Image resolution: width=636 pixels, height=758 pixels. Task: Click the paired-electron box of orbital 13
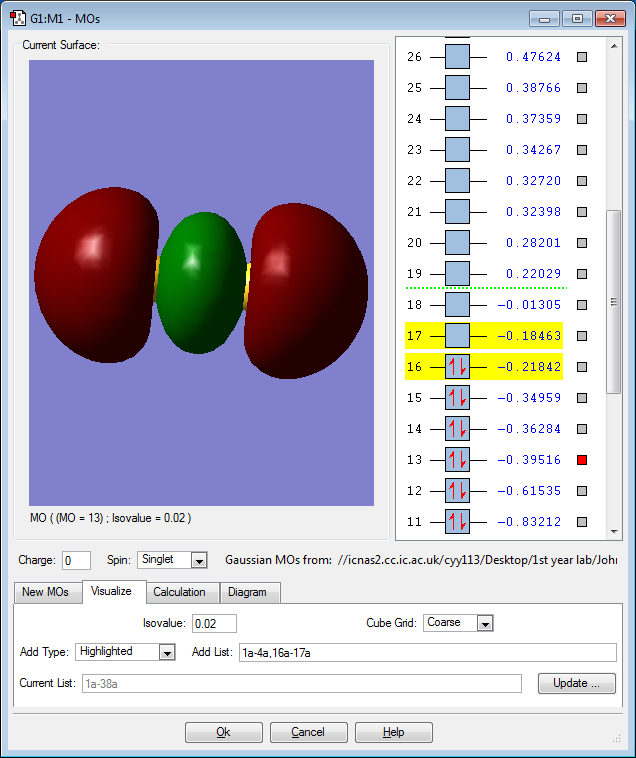(457, 460)
